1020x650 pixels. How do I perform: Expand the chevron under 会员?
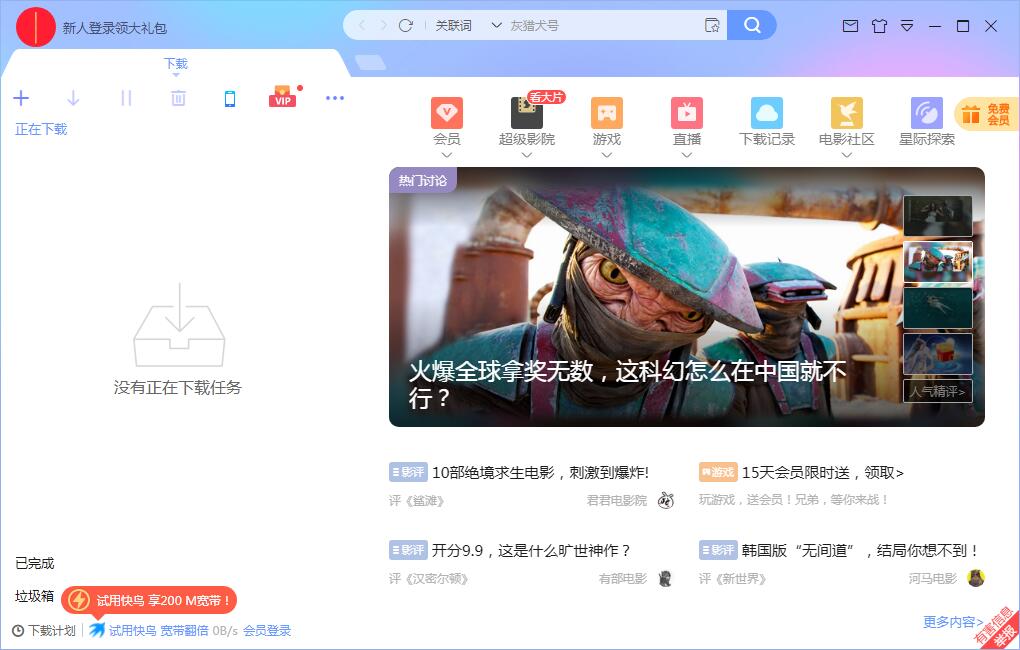point(447,155)
